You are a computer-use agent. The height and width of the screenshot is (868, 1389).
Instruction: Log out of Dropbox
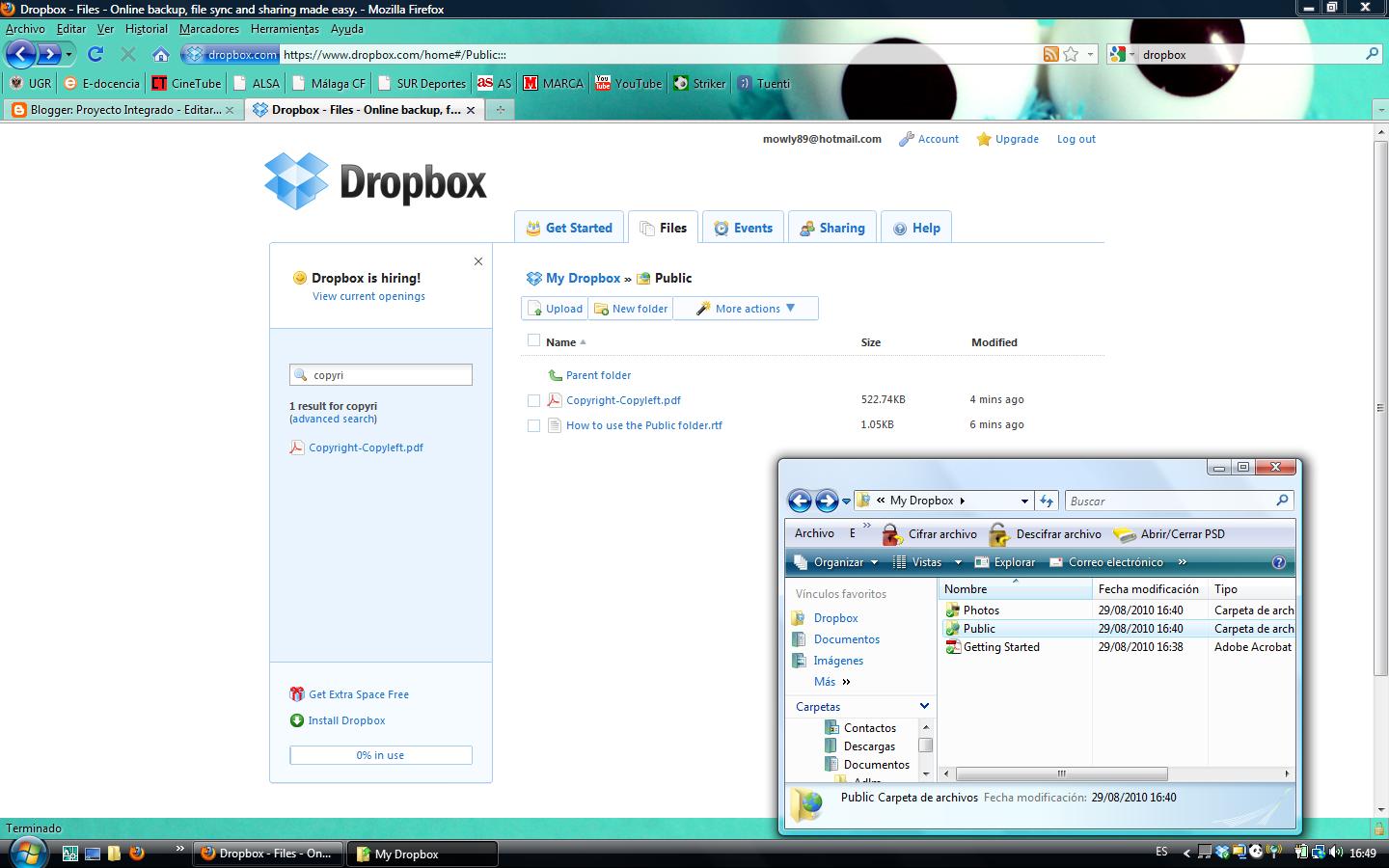tap(1076, 139)
